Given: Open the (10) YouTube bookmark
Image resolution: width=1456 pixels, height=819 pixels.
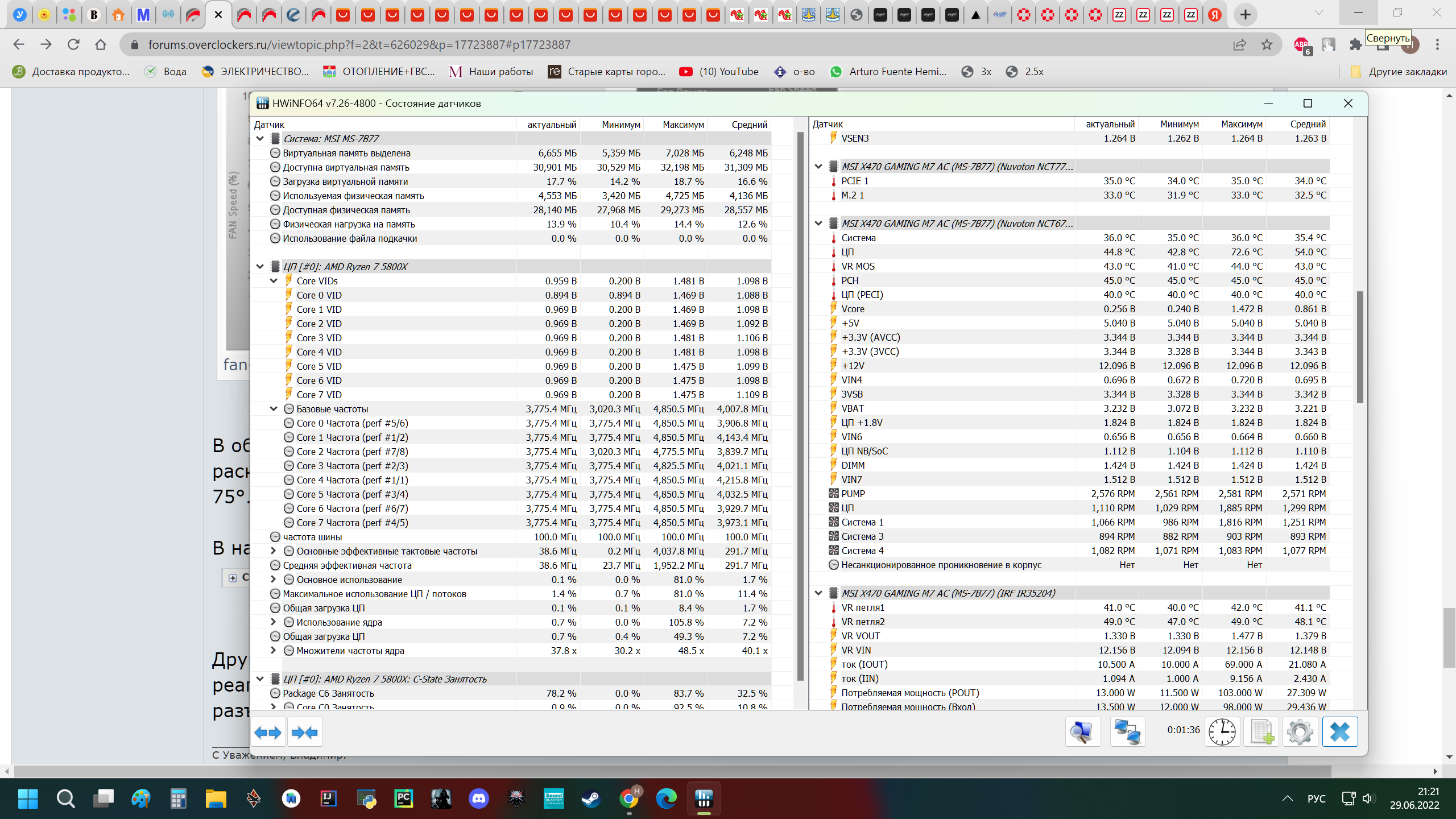Looking at the screenshot, I should (719, 72).
